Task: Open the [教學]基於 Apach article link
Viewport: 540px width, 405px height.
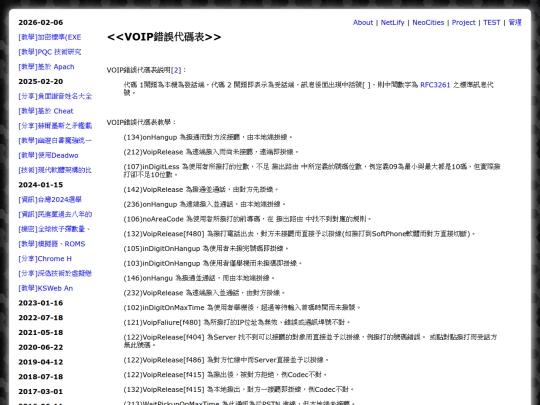Action: pyautogui.click(x=46, y=67)
